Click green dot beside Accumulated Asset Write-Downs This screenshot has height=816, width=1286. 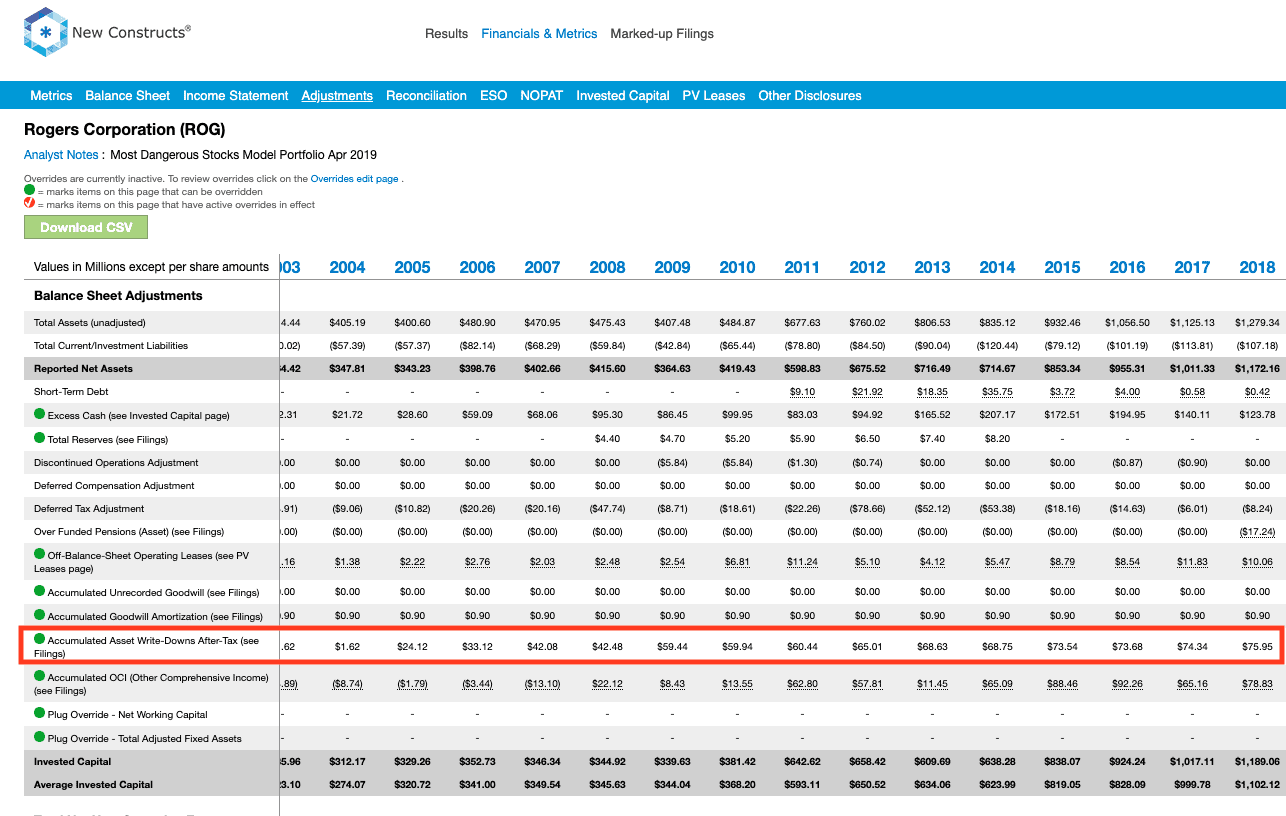coord(40,639)
